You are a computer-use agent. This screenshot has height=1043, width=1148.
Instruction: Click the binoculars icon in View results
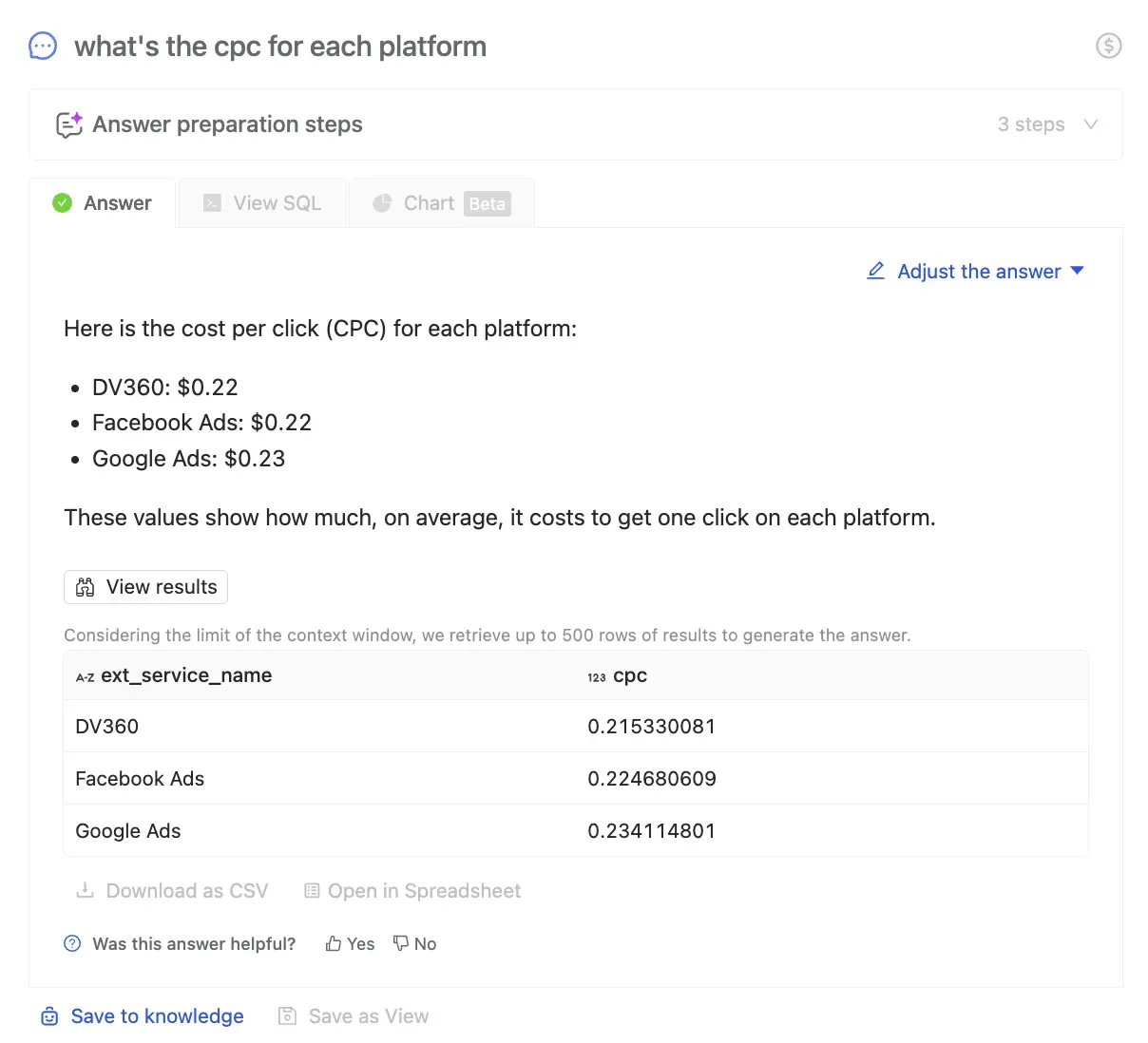[86, 587]
